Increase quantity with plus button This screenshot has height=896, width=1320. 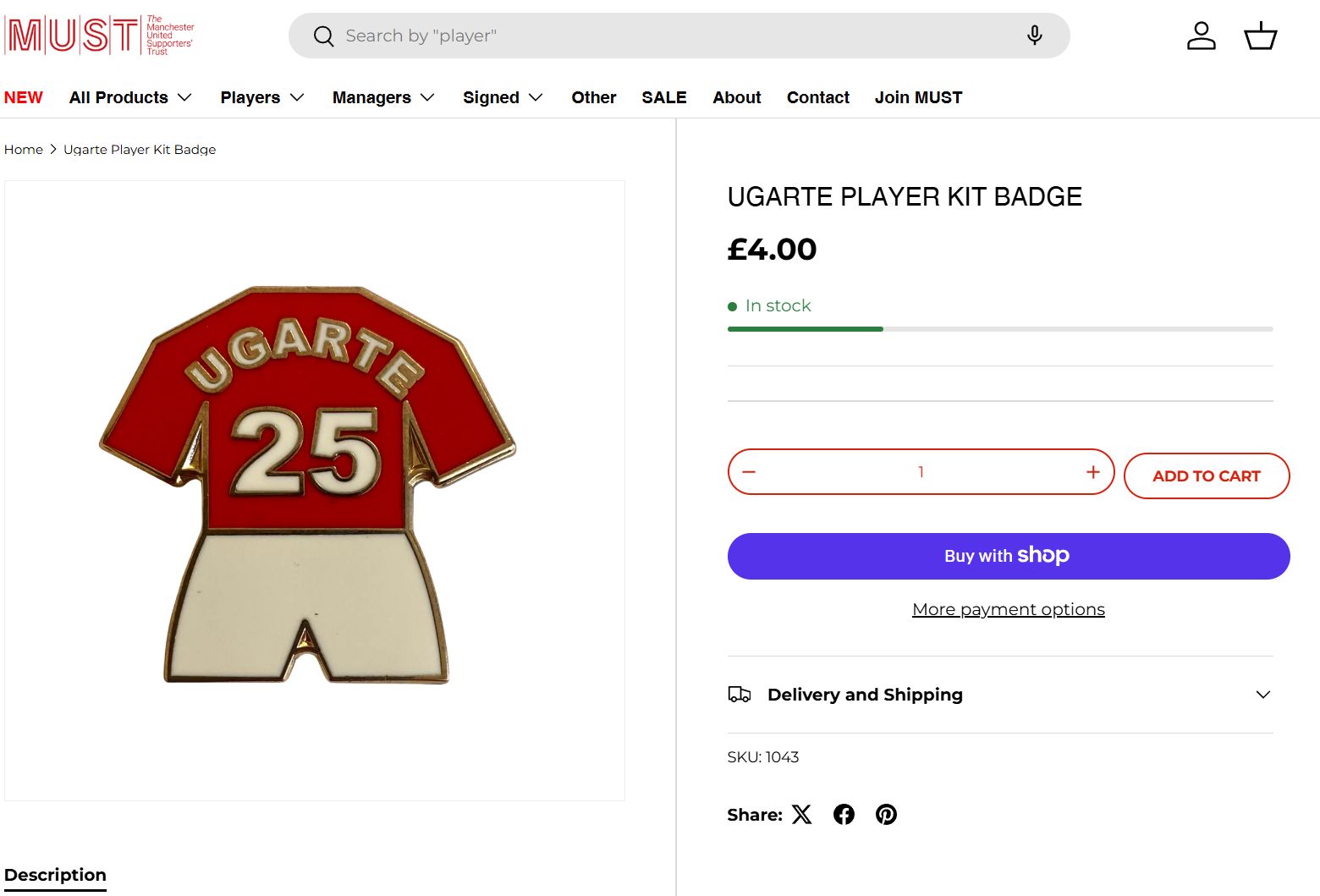1092,472
